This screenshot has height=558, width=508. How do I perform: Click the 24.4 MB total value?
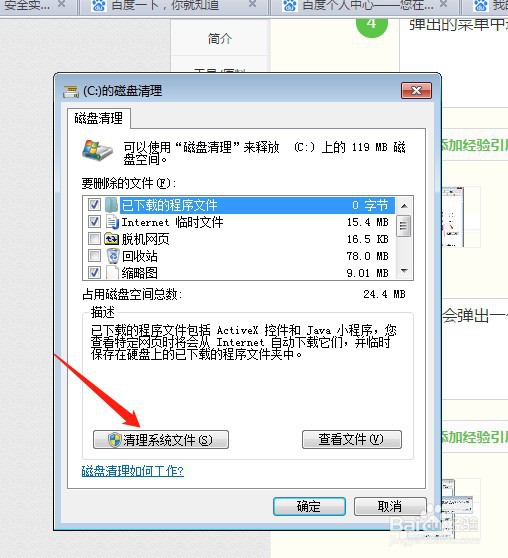384,294
